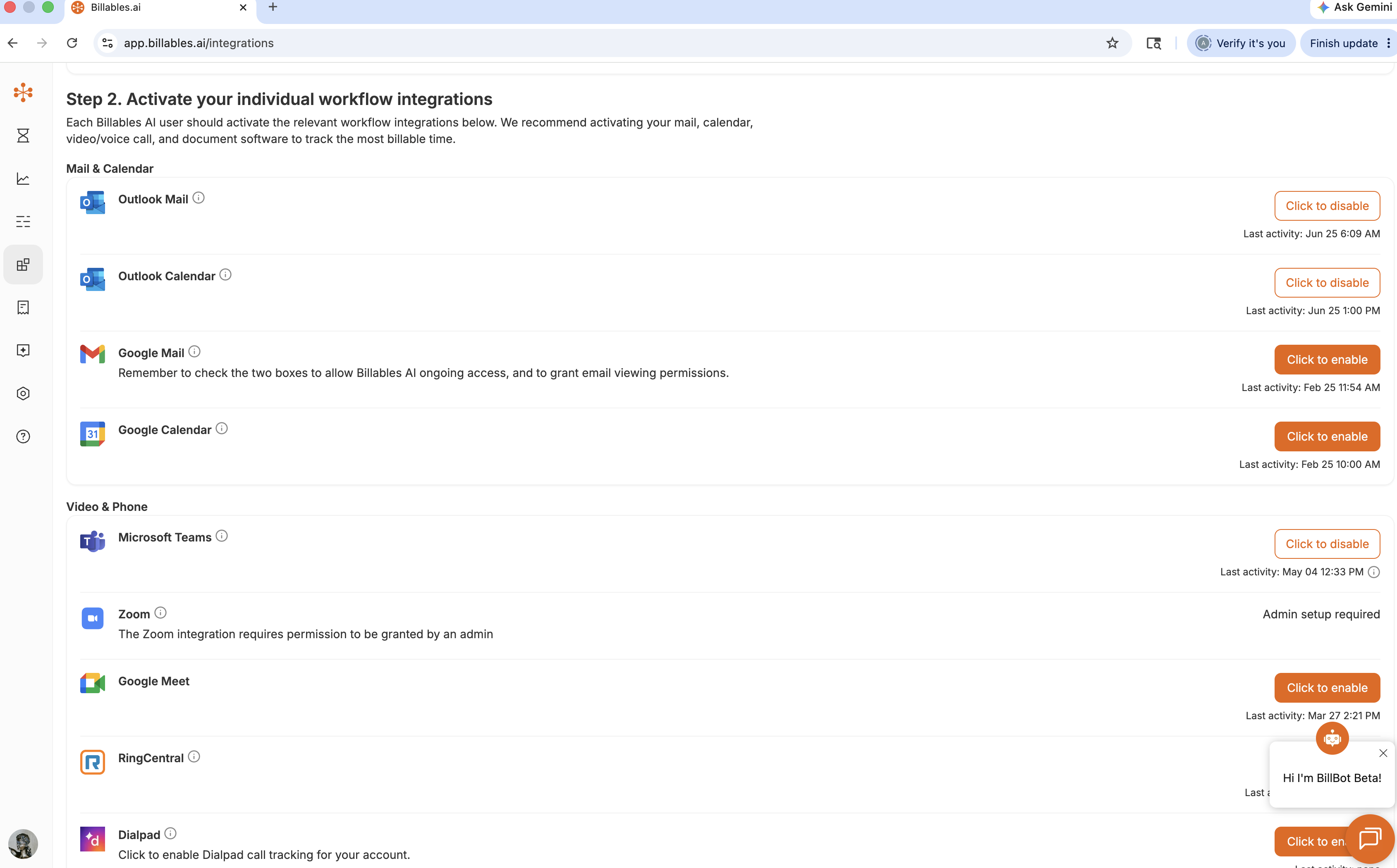This screenshot has height=868, width=1397.
Task: Click 'Last activity: Jun 25 6:09 AM' text
Action: (x=1311, y=234)
